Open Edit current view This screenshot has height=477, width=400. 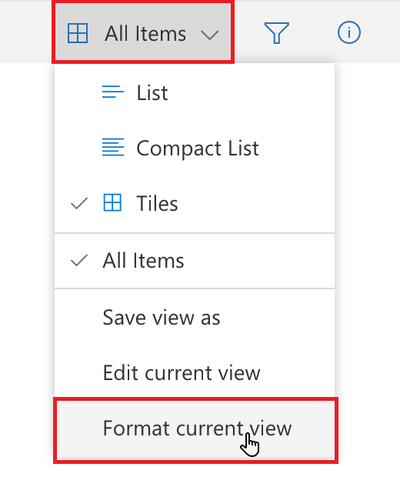[x=195, y=372]
